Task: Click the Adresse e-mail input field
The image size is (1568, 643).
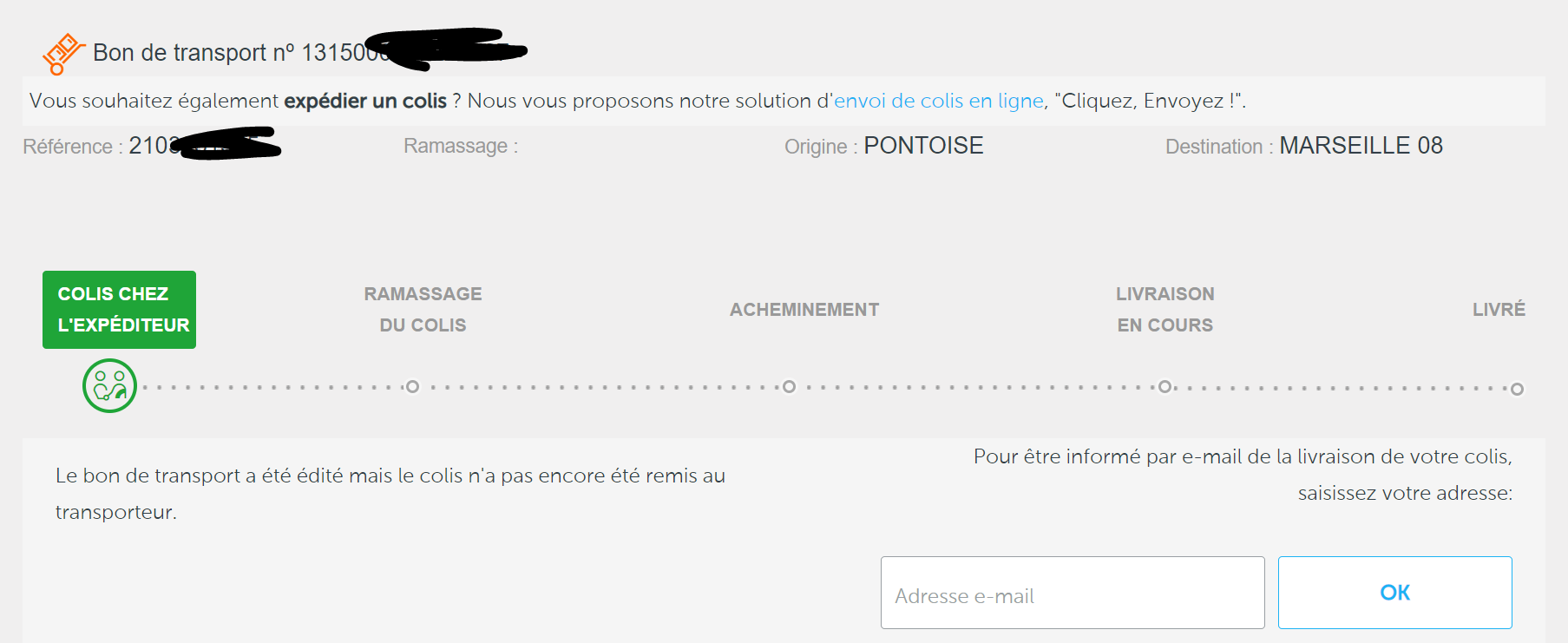Action: (1073, 593)
